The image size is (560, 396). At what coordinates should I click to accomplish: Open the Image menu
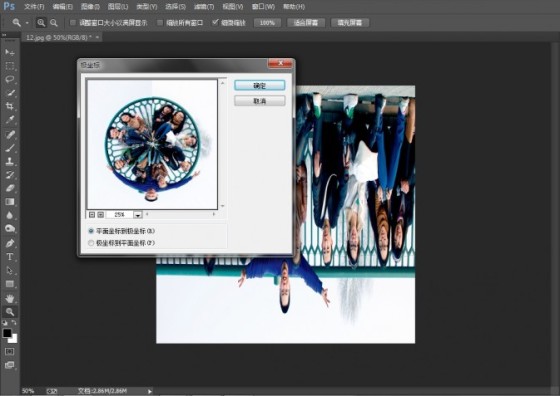pos(90,6)
